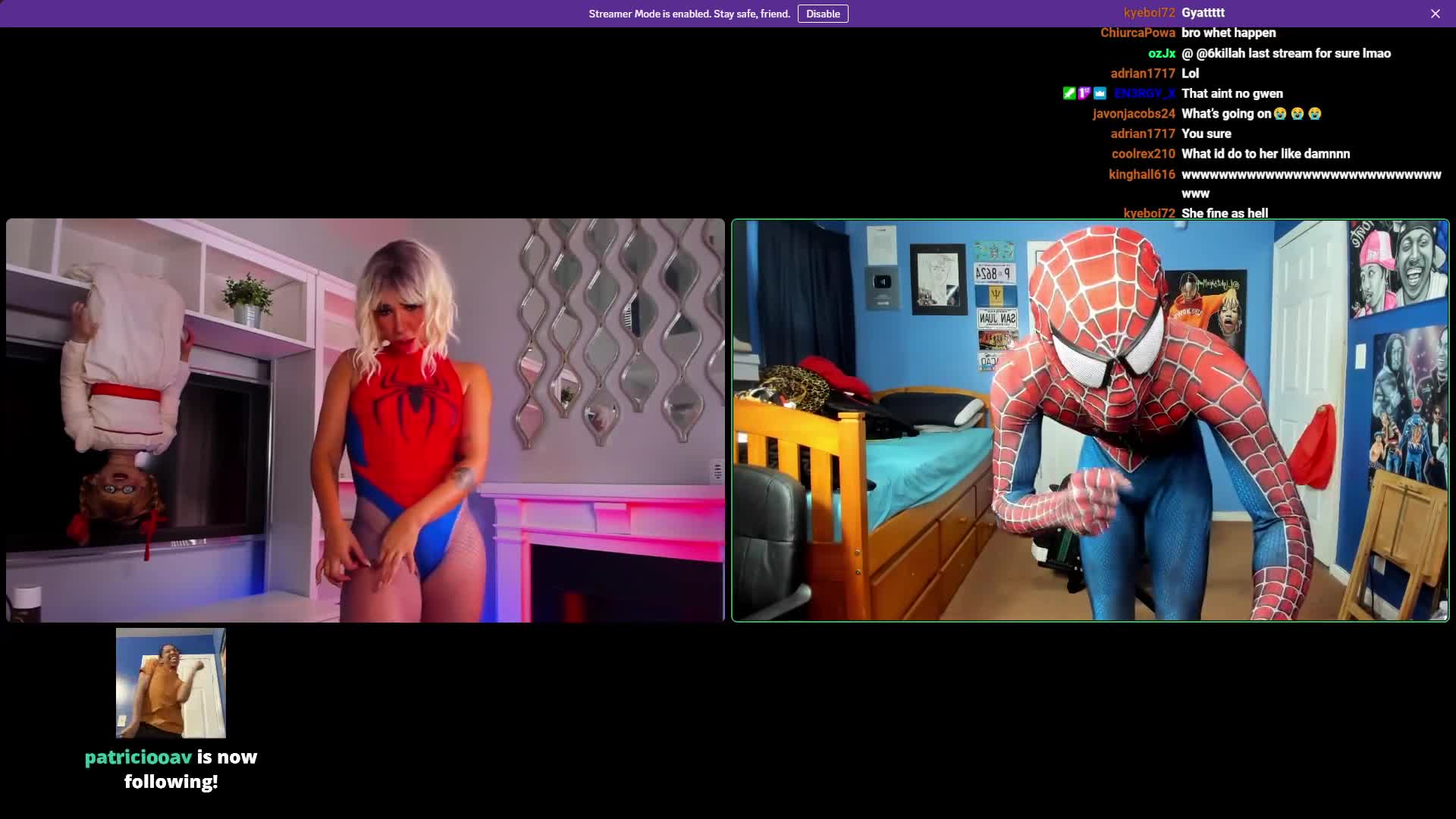
Task: Click the ozJx chat username
Action: (x=1162, y=53)
